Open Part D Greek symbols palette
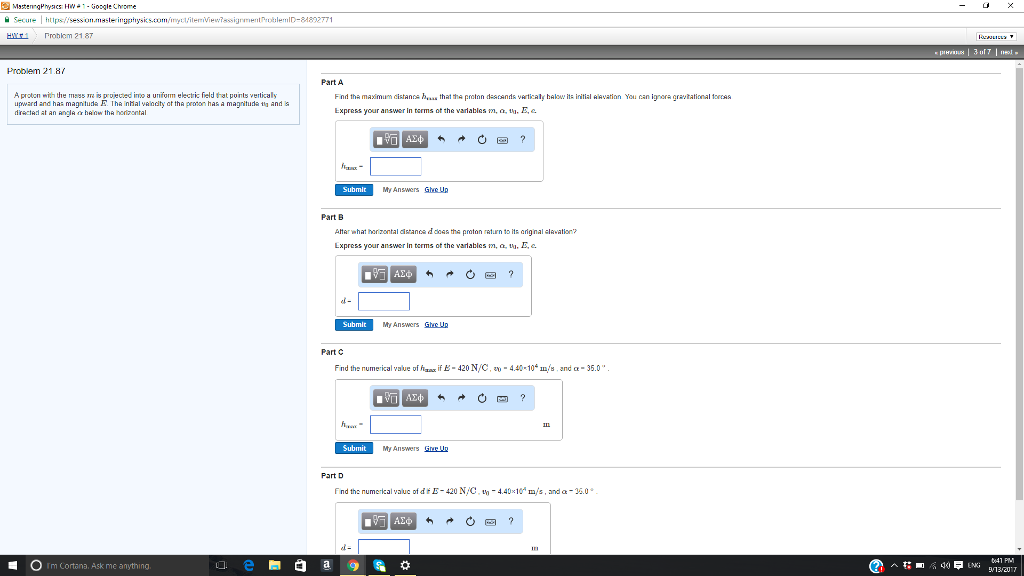 403,521
